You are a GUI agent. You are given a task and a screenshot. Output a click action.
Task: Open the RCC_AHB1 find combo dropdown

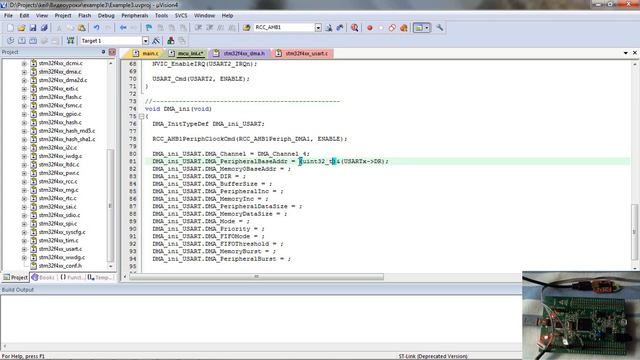(x=318, y=28)
